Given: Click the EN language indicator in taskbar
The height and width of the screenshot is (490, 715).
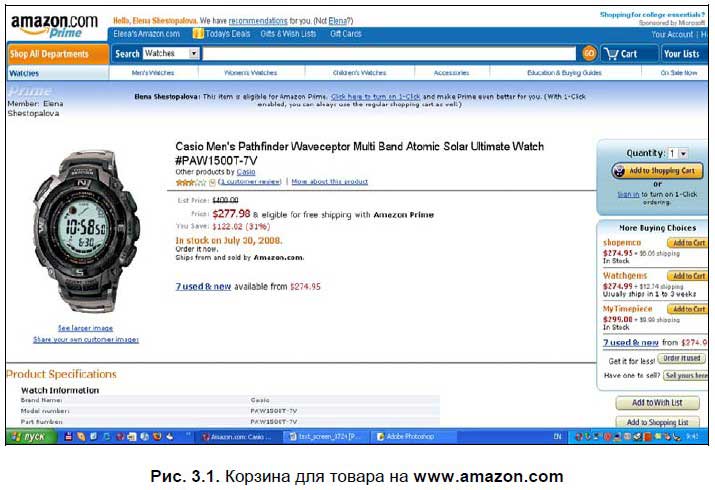Looking at the screenshot, I should coord(557,437).
